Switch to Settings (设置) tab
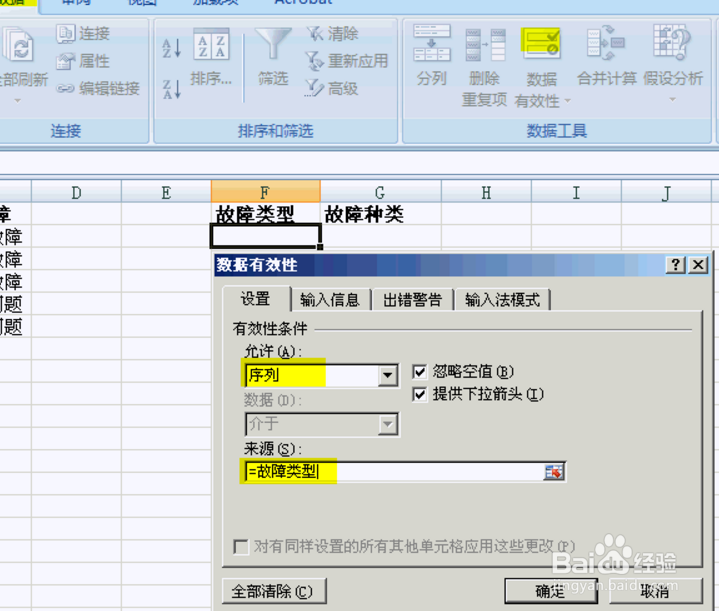 pos(256,299)
